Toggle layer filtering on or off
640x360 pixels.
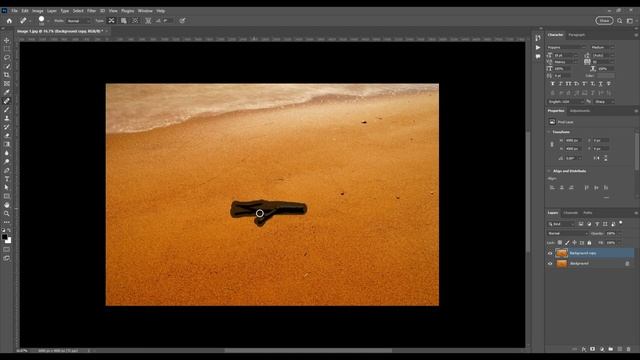click(x=621, y=223)
